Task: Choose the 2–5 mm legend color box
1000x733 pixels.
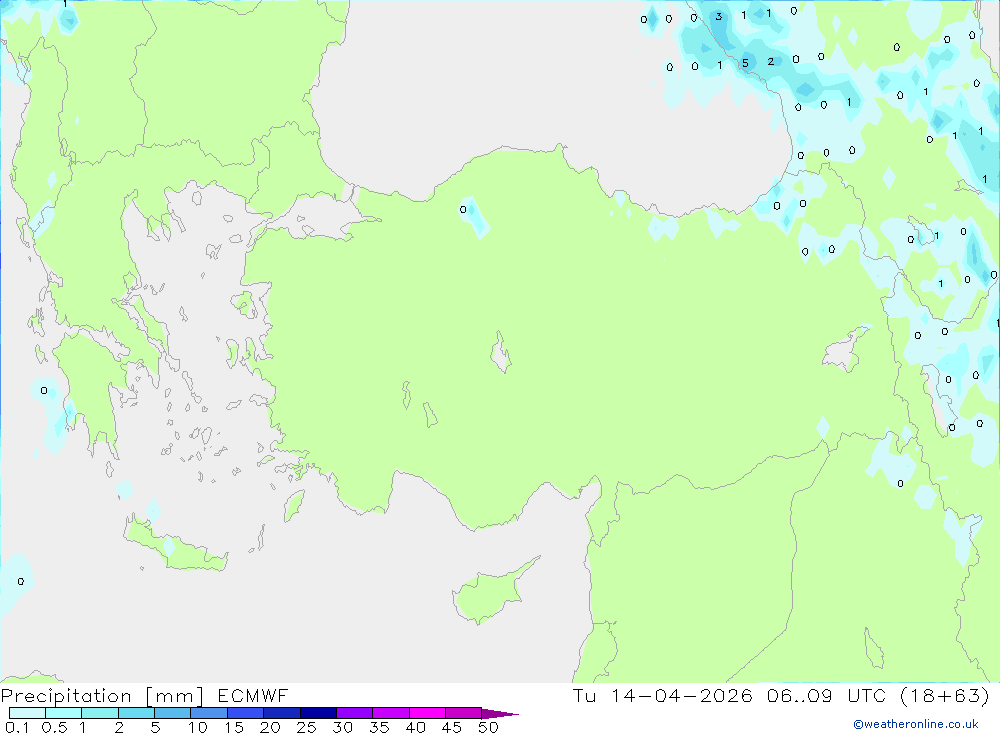Action: pyautogui.click(x=136, y=713)
